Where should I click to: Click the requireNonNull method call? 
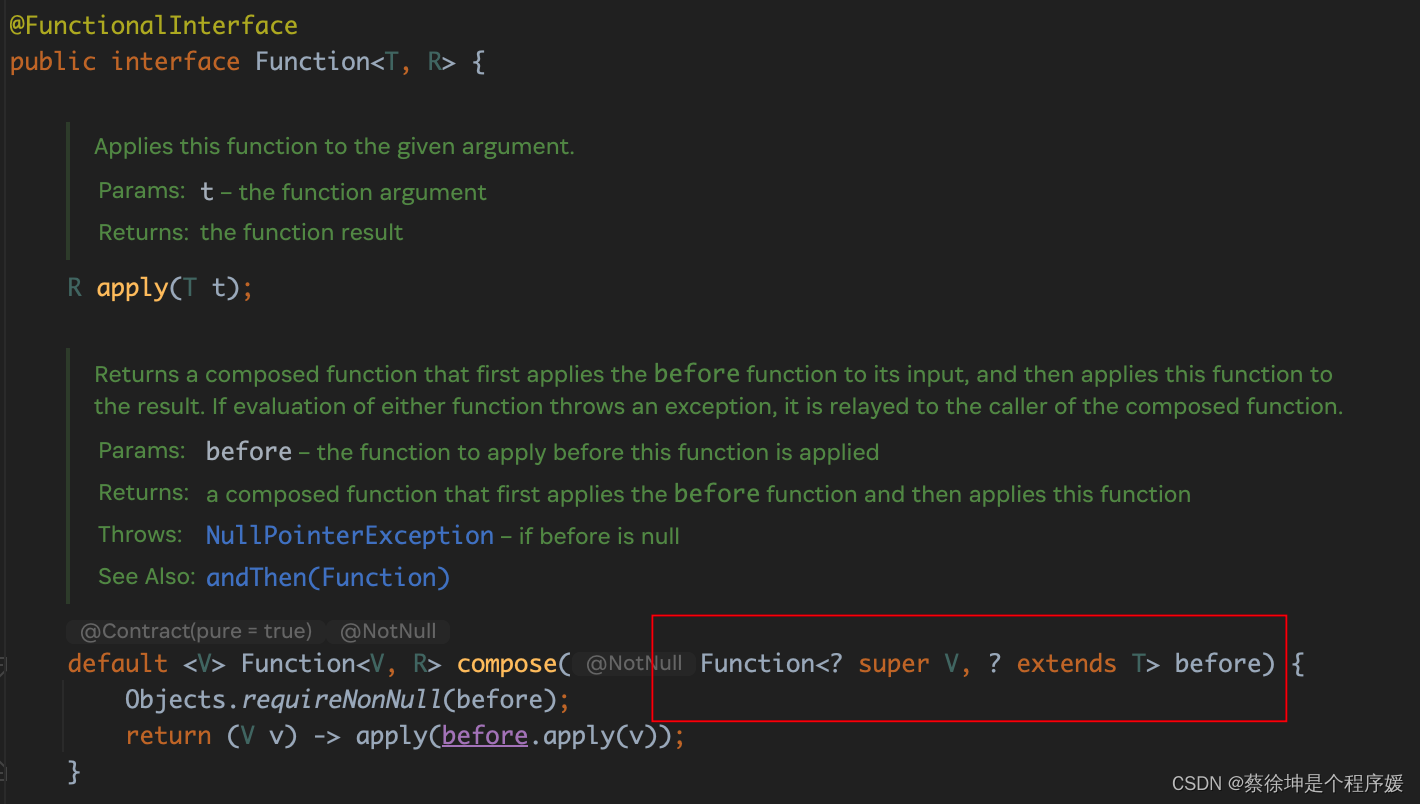pyautogui.click(x=341, y=700)
